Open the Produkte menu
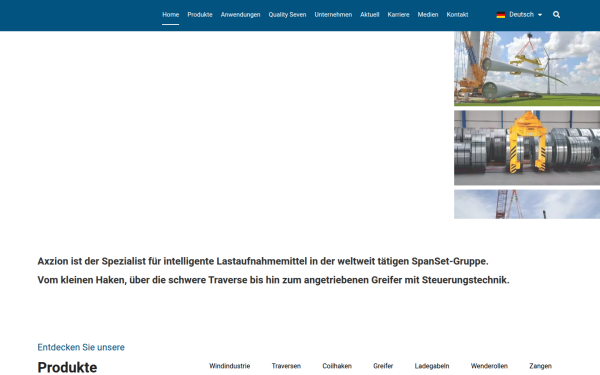This screenshot has height=375, width=600. [x=200, y=15]
